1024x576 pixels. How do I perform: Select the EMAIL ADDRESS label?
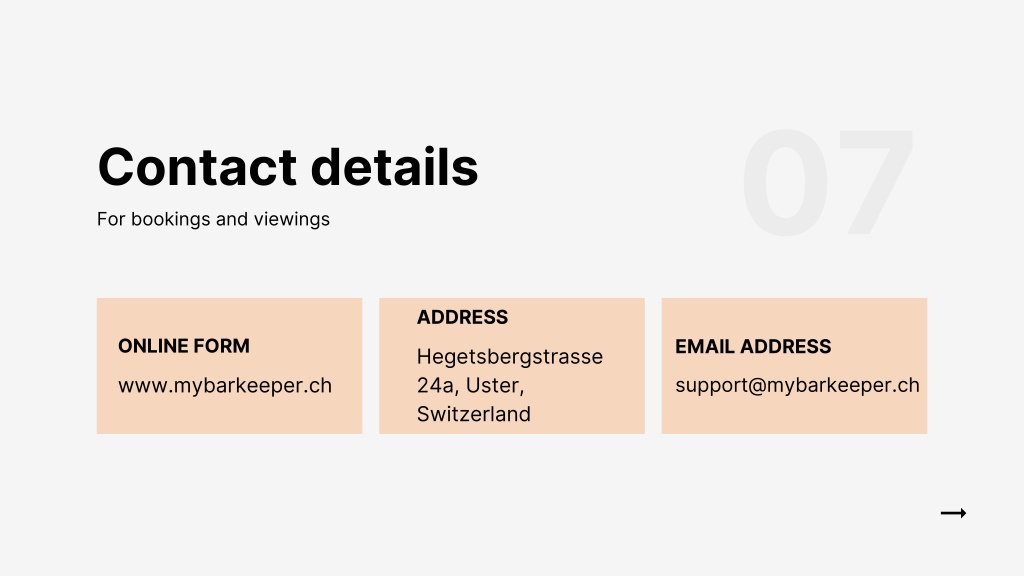coord(753,346)
